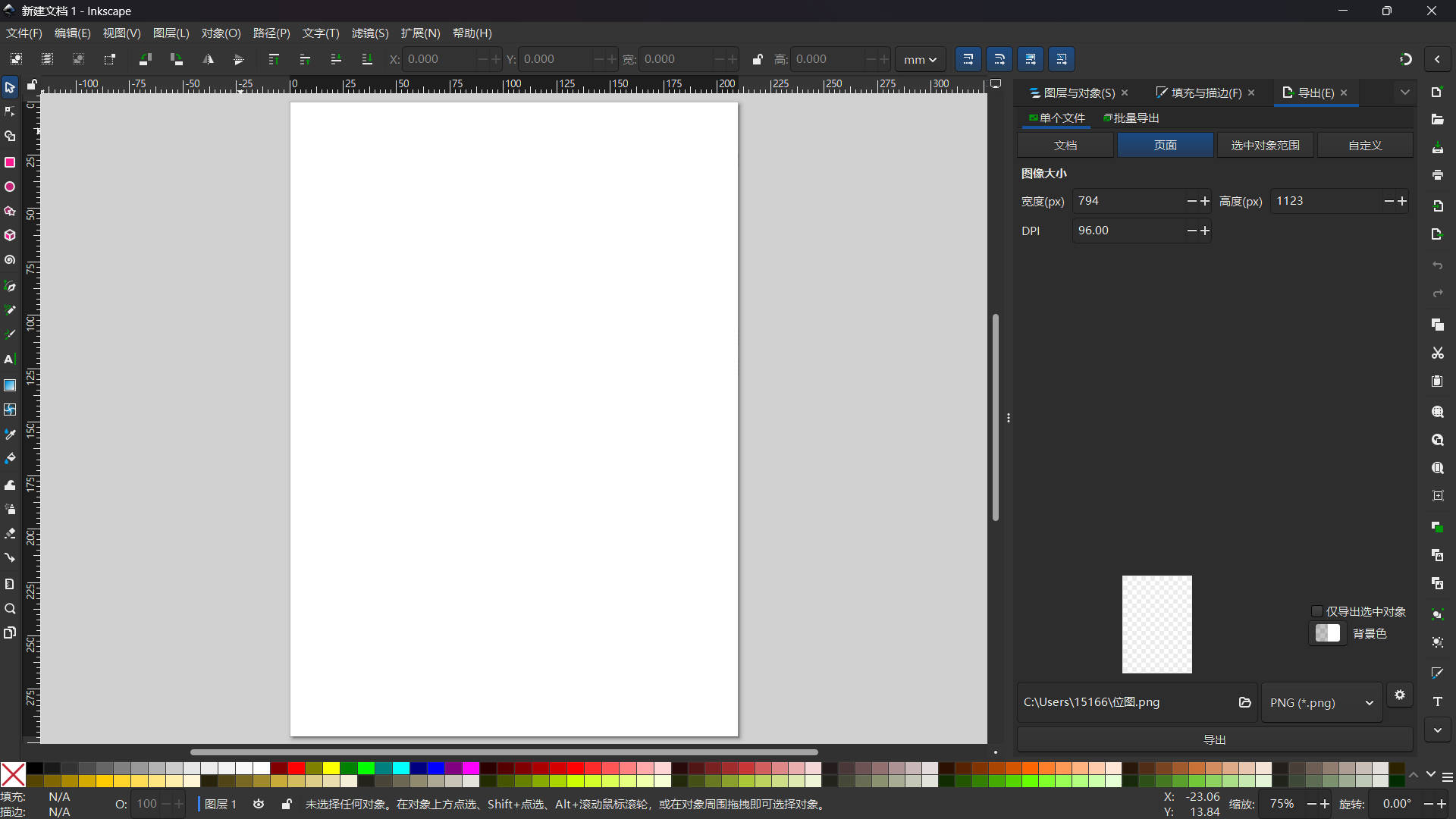The width and height of the screenshot is (1456, 819).
Task: Click the 导出 export button
Action: pos(1214,739)
